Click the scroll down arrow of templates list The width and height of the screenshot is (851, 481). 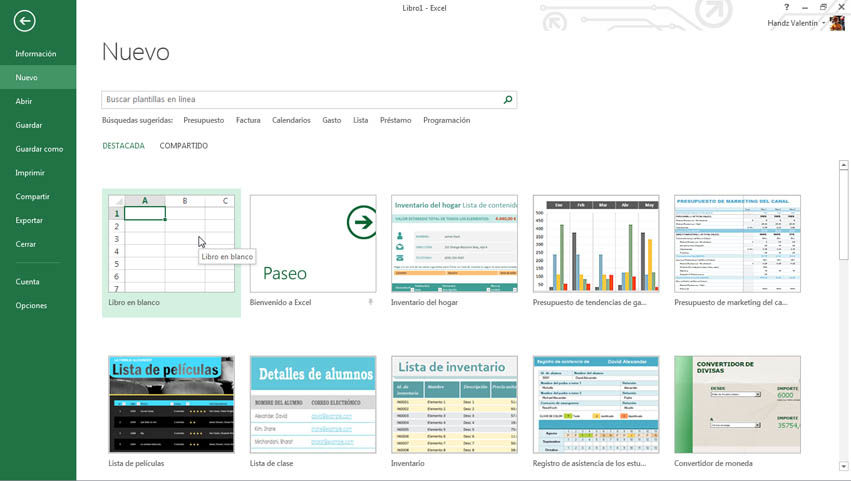click(x=843, y=466)
